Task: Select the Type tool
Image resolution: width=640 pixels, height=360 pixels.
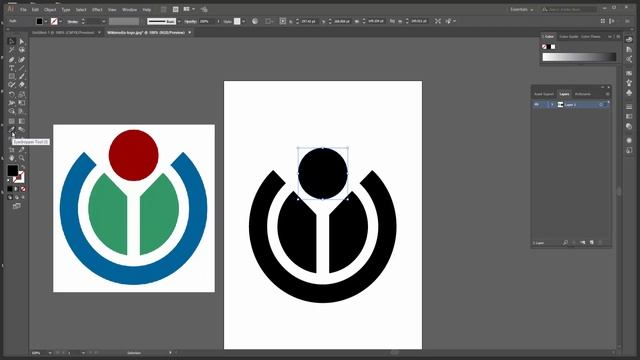Action: tap(11, 68)
